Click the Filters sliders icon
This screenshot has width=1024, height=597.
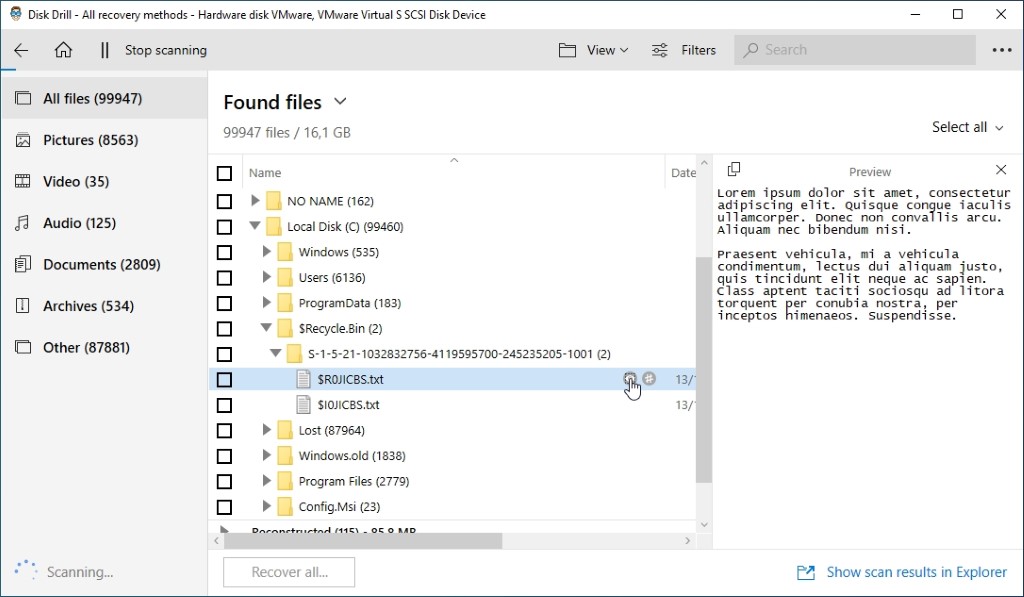tap(660, 50)
